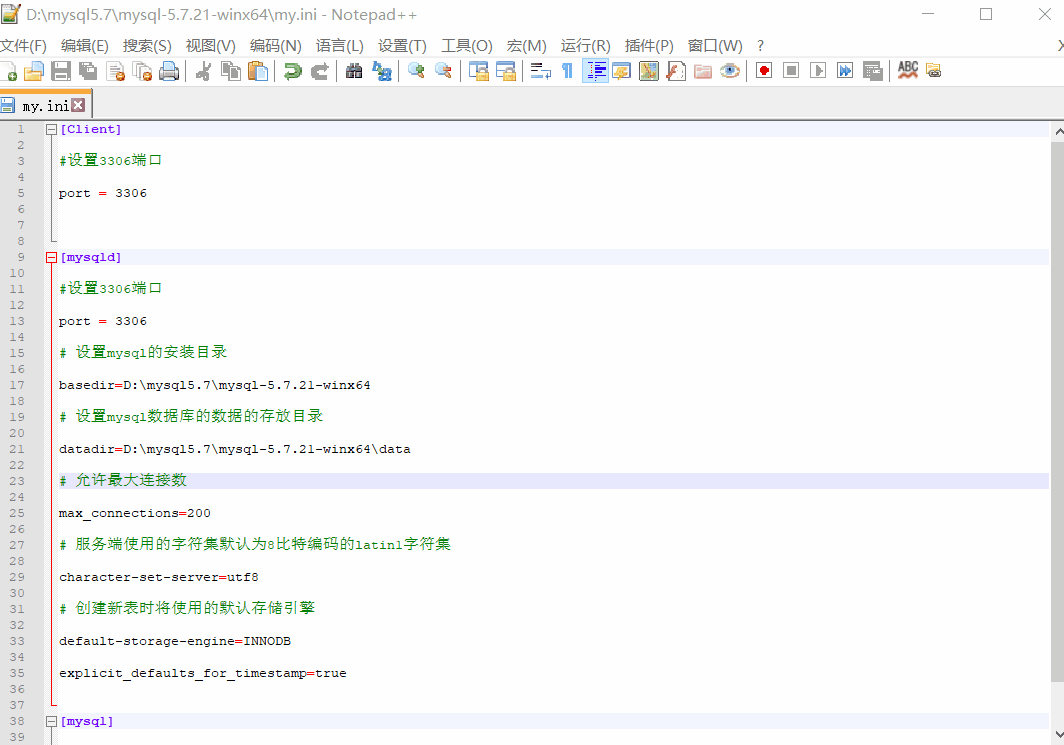
Task: Collapse the [mysql] section fold marker
Action: click(x=51, y=721)
